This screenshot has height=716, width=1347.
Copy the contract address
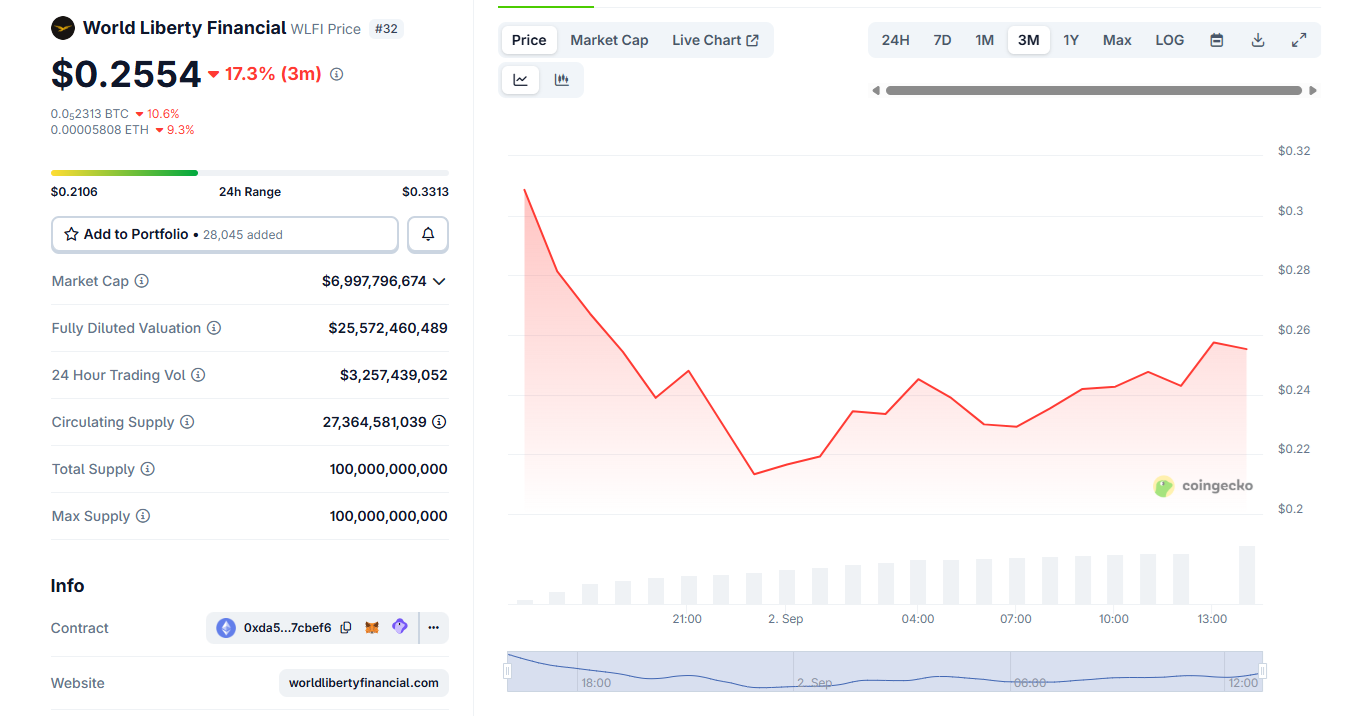[x=346, y=628]
